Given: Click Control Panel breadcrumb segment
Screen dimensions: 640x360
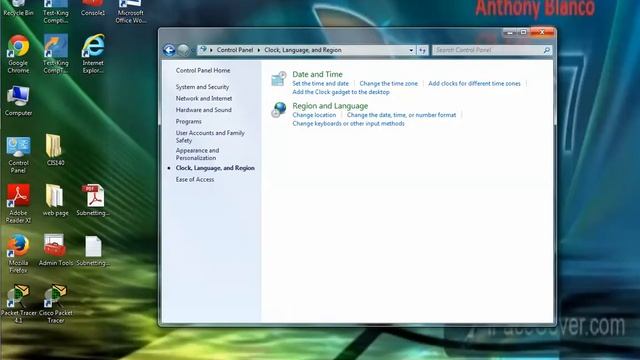Looking at the screenshot, I should coord(235,50).
